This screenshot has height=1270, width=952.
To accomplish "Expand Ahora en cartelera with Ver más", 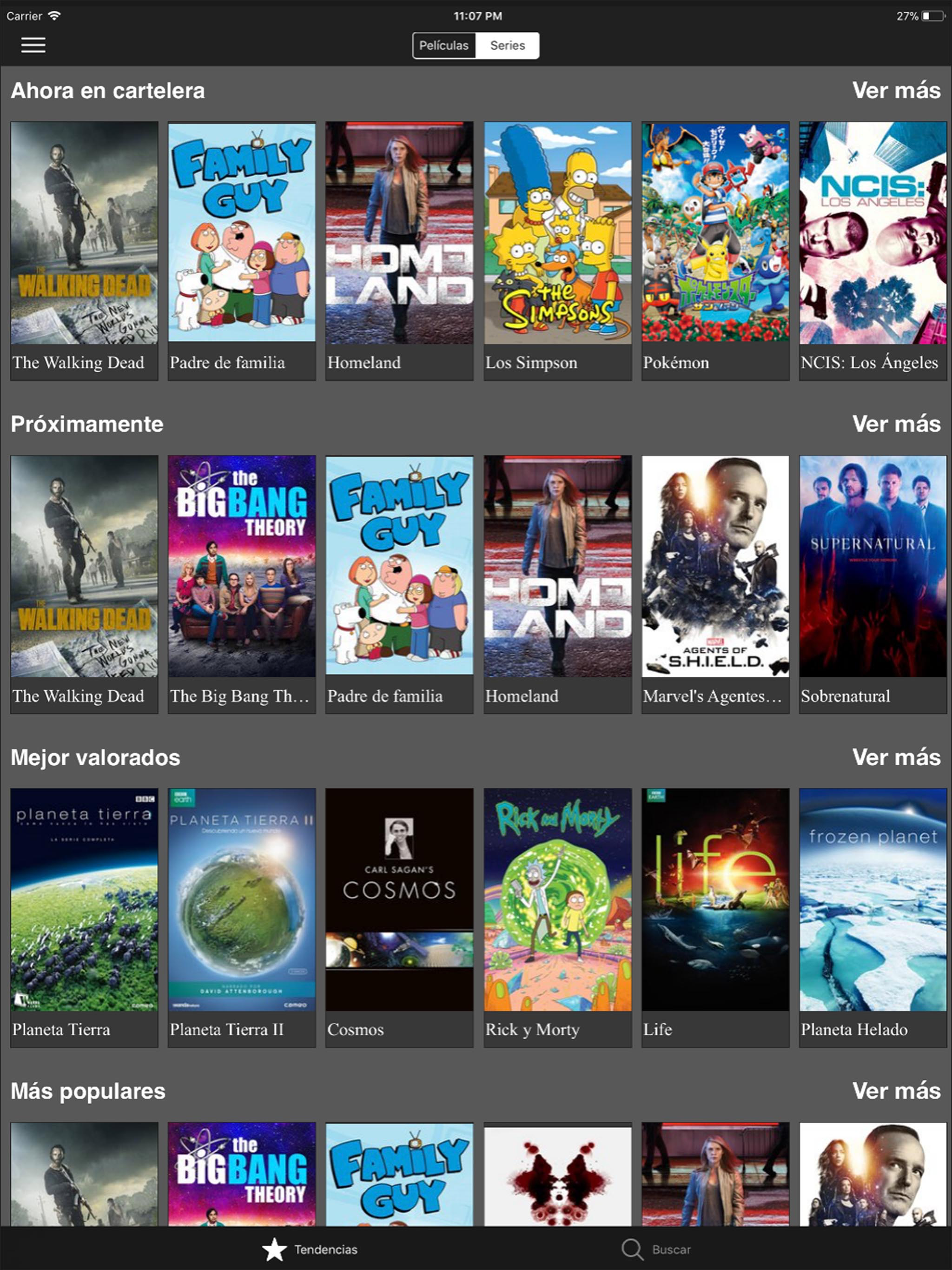I will 896,90.
